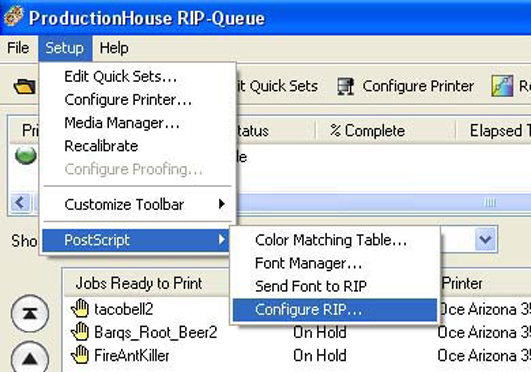The height and width of the screenshot is (372, 531).
Task: Click the move-to-top arrow button
Action: click(x=30, y=314)
